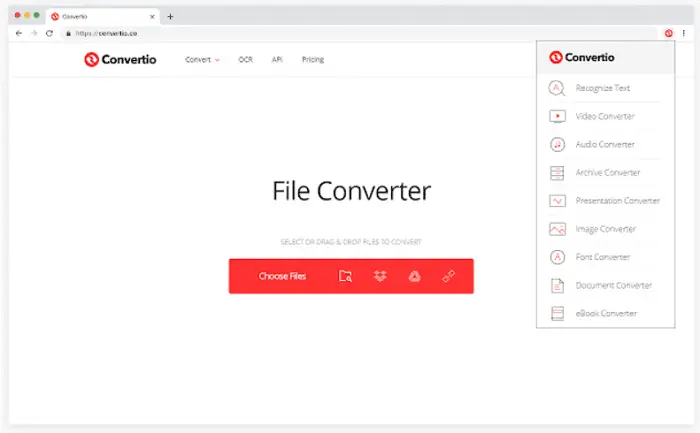Viewport: 700px width, 433px height.
Task: Click the Document Converter icon
Action: point(557,285)
